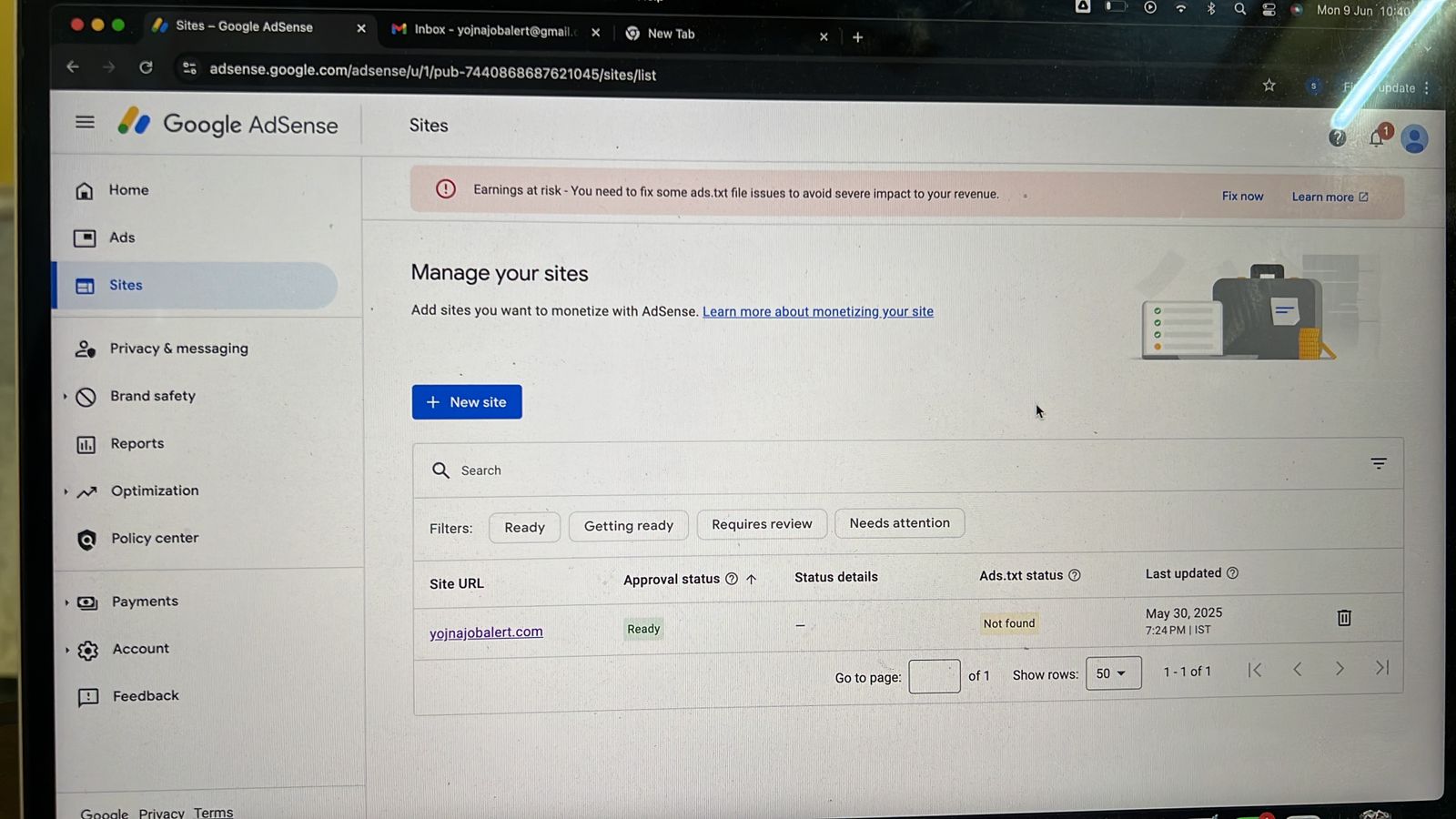The height and width of the screenshot is (819, 1456).
Task: Open macOS Spotlight search in menu bar
Action: [x=1239, y=9]
